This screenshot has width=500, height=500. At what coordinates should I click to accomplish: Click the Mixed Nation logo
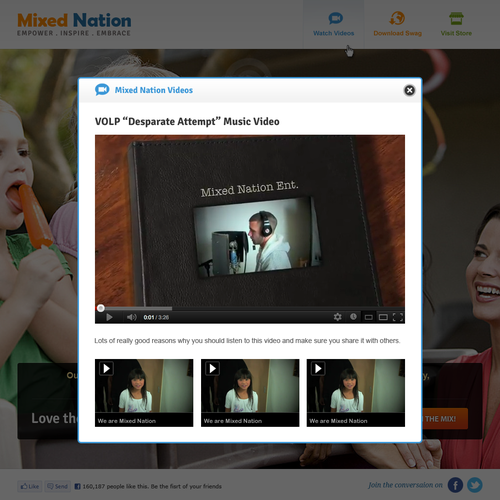pos(74,24)
